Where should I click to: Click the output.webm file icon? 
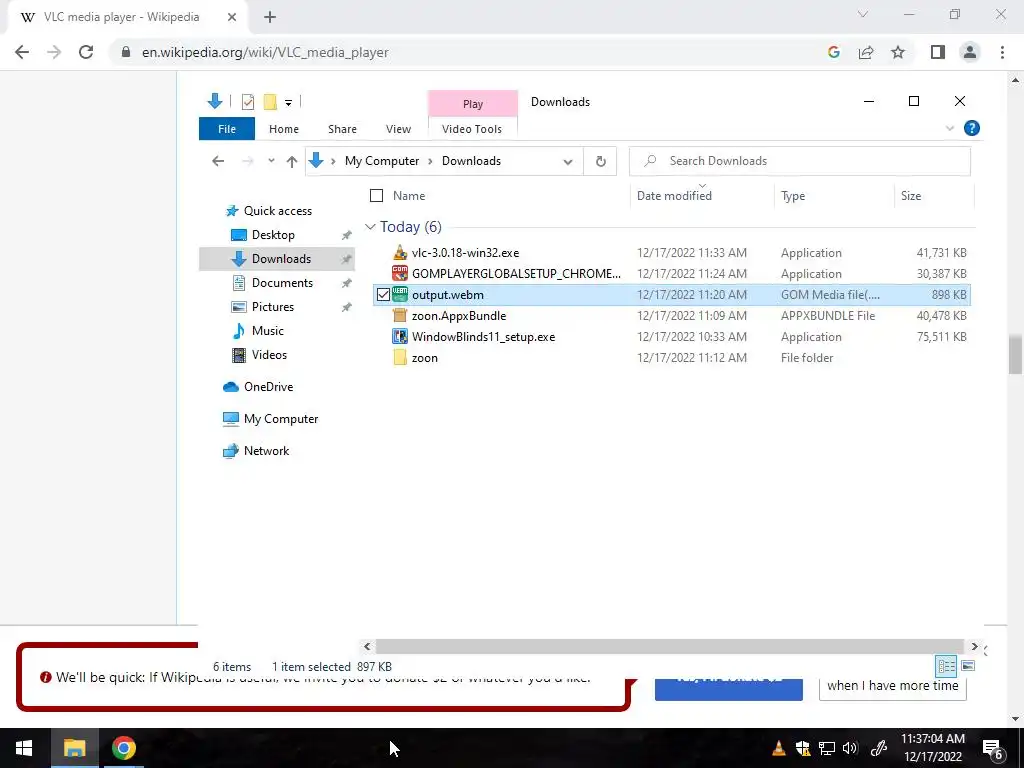(x=400, y=294)
